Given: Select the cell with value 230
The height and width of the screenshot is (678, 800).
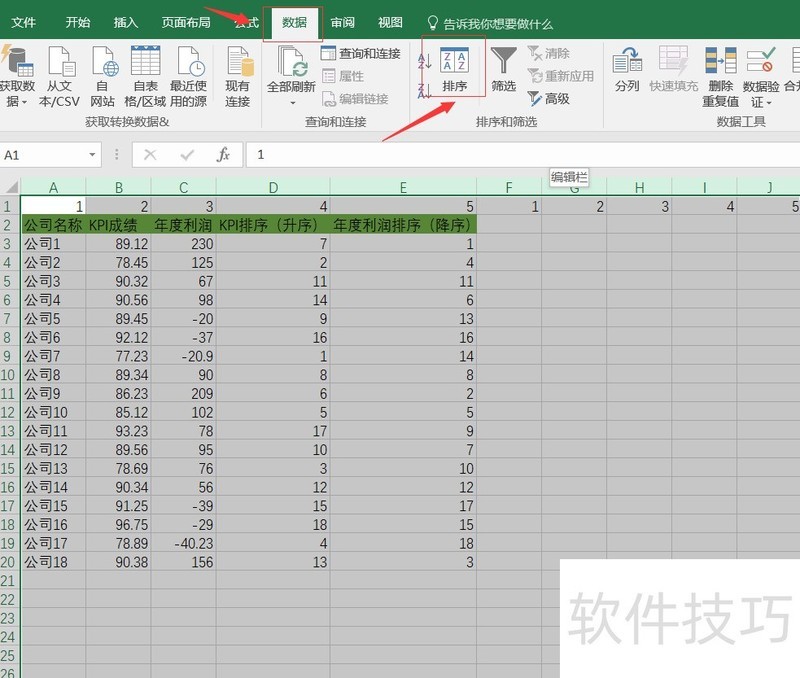Looking at the screenshot, I should (184, 244).
